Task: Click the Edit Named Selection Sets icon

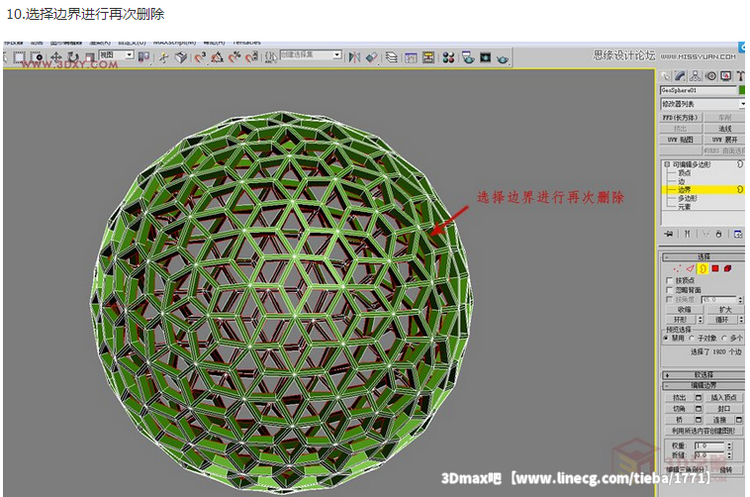Action: point(271,58)
